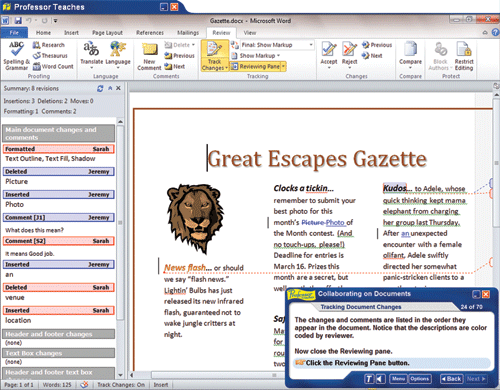Click the lion picture in document

[x=195, y=218]
